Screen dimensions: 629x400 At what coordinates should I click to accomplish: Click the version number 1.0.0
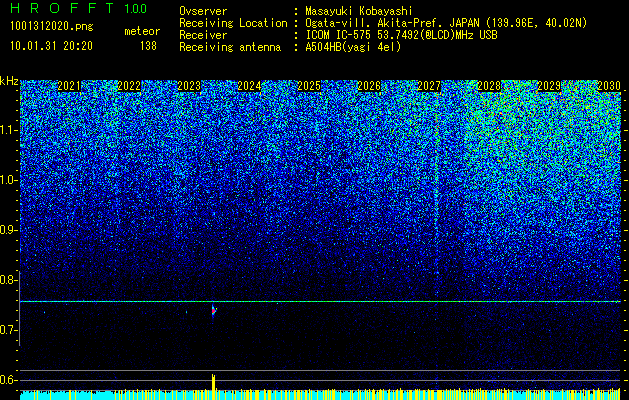136,9
